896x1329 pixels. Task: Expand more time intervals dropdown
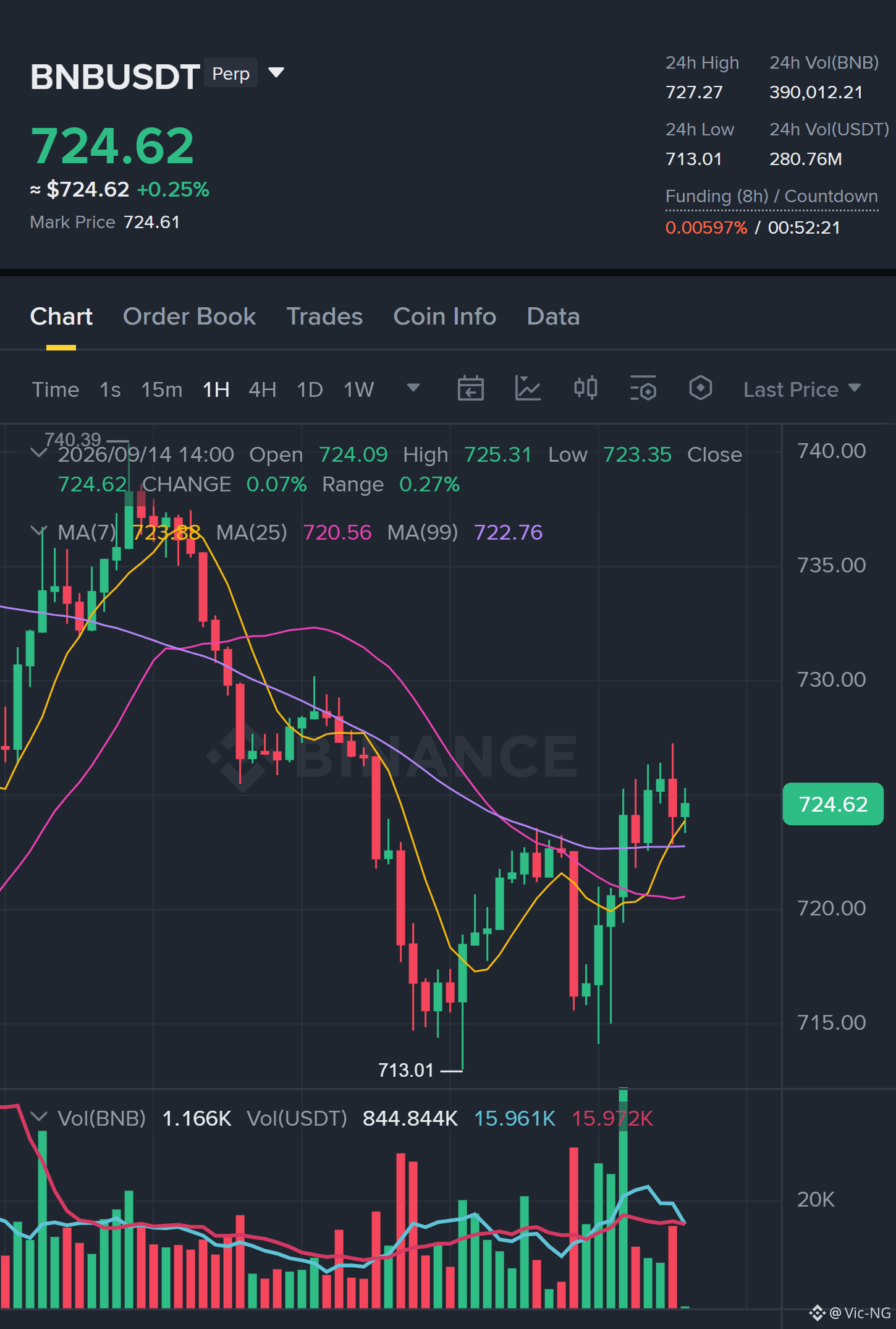click(x=413, y=388)
